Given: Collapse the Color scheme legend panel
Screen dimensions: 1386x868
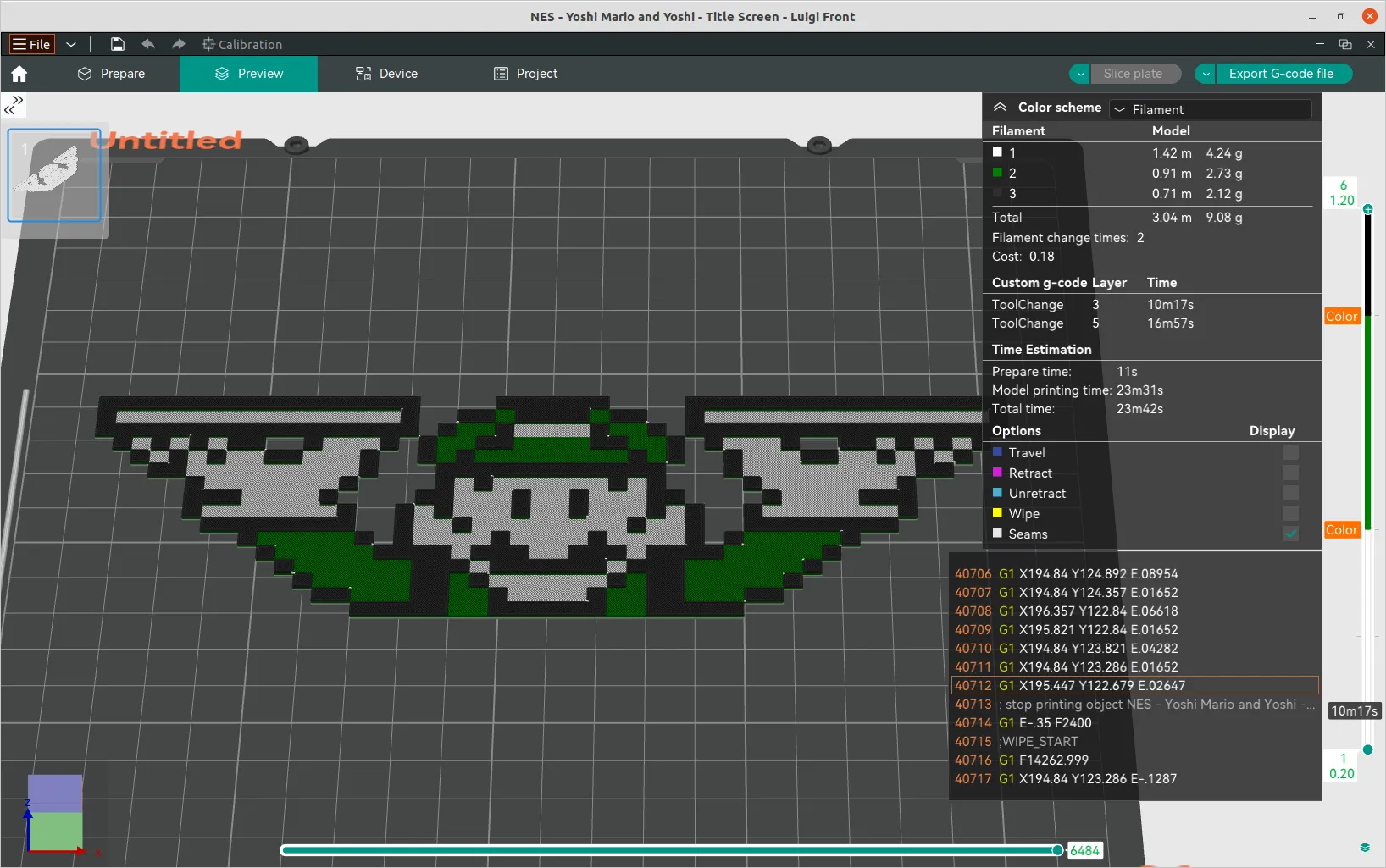Looking at the screenshot, I should [x=1000, y=108].
